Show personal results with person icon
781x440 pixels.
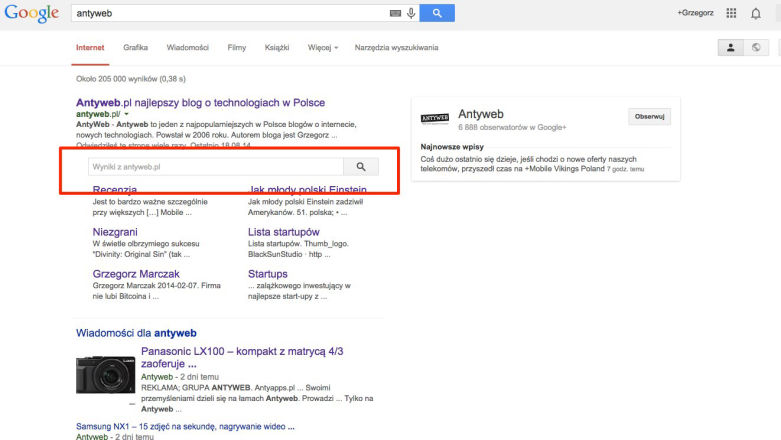[x=731, y=48]
